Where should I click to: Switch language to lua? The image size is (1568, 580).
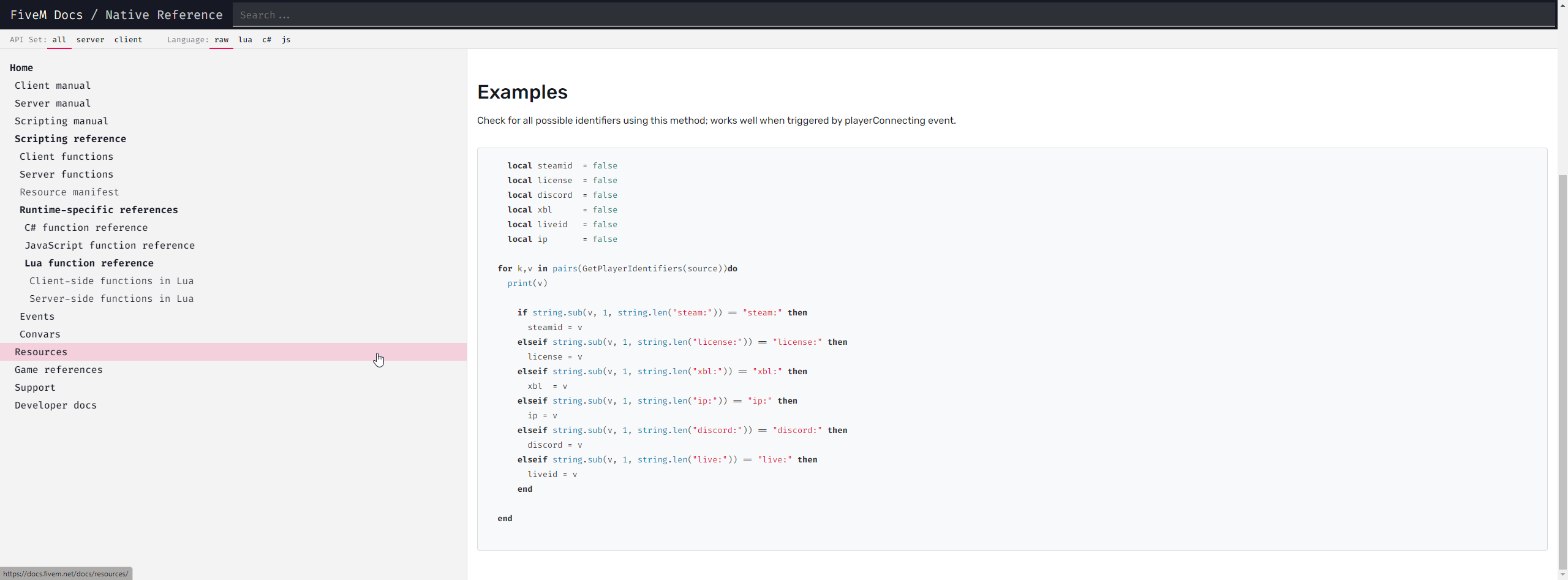245,40
